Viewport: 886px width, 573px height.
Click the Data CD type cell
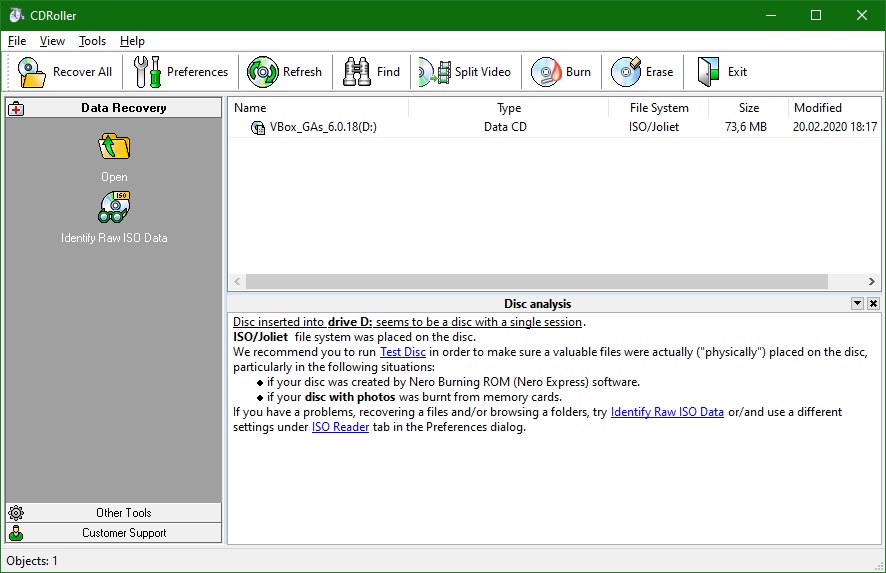505,127
